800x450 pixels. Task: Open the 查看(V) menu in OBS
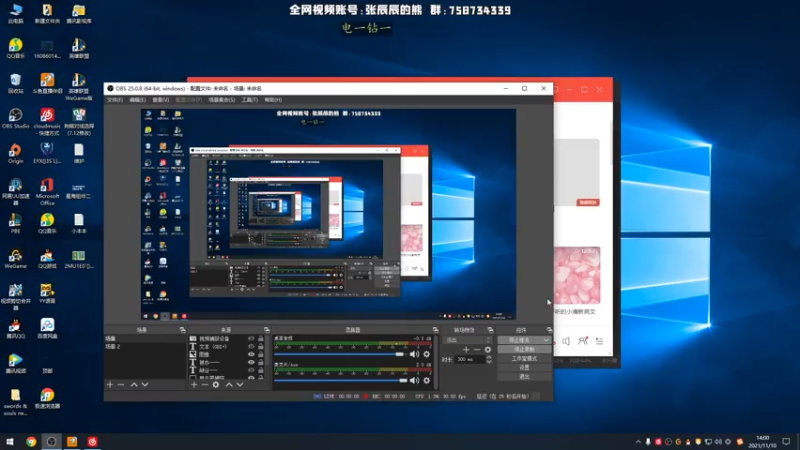(160, 100)
